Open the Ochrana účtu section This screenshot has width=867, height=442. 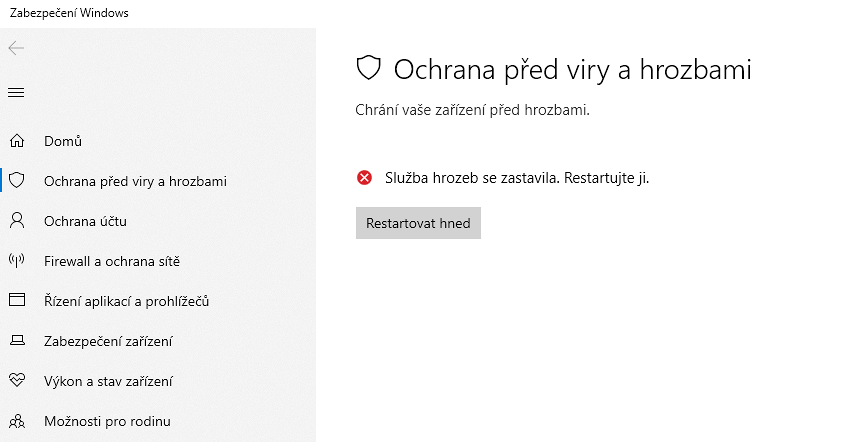click(x=85, y=221)
